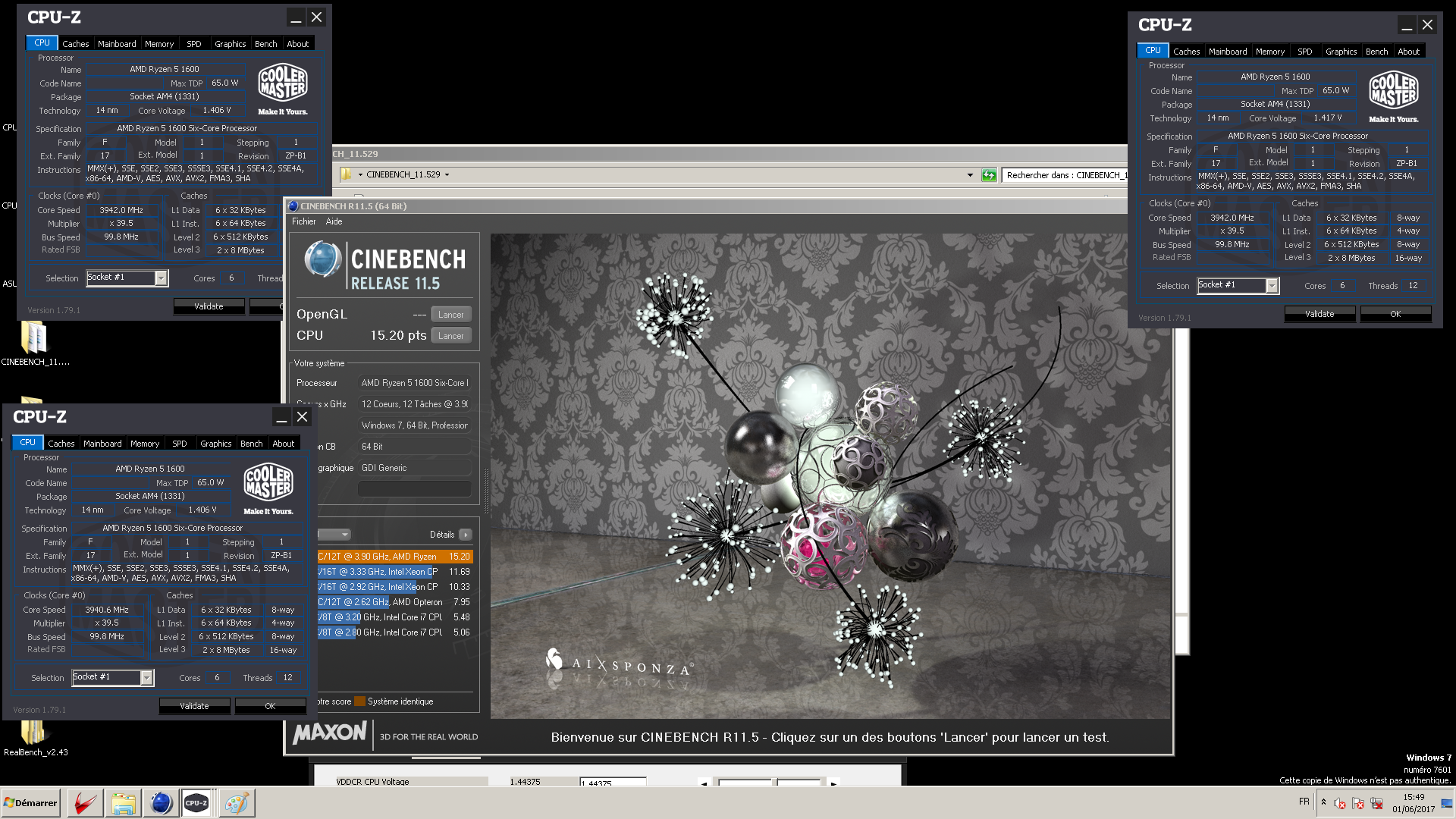
Task: Click the Show desktop button at the taskbar end
Action: click(x=1448, y=802)
